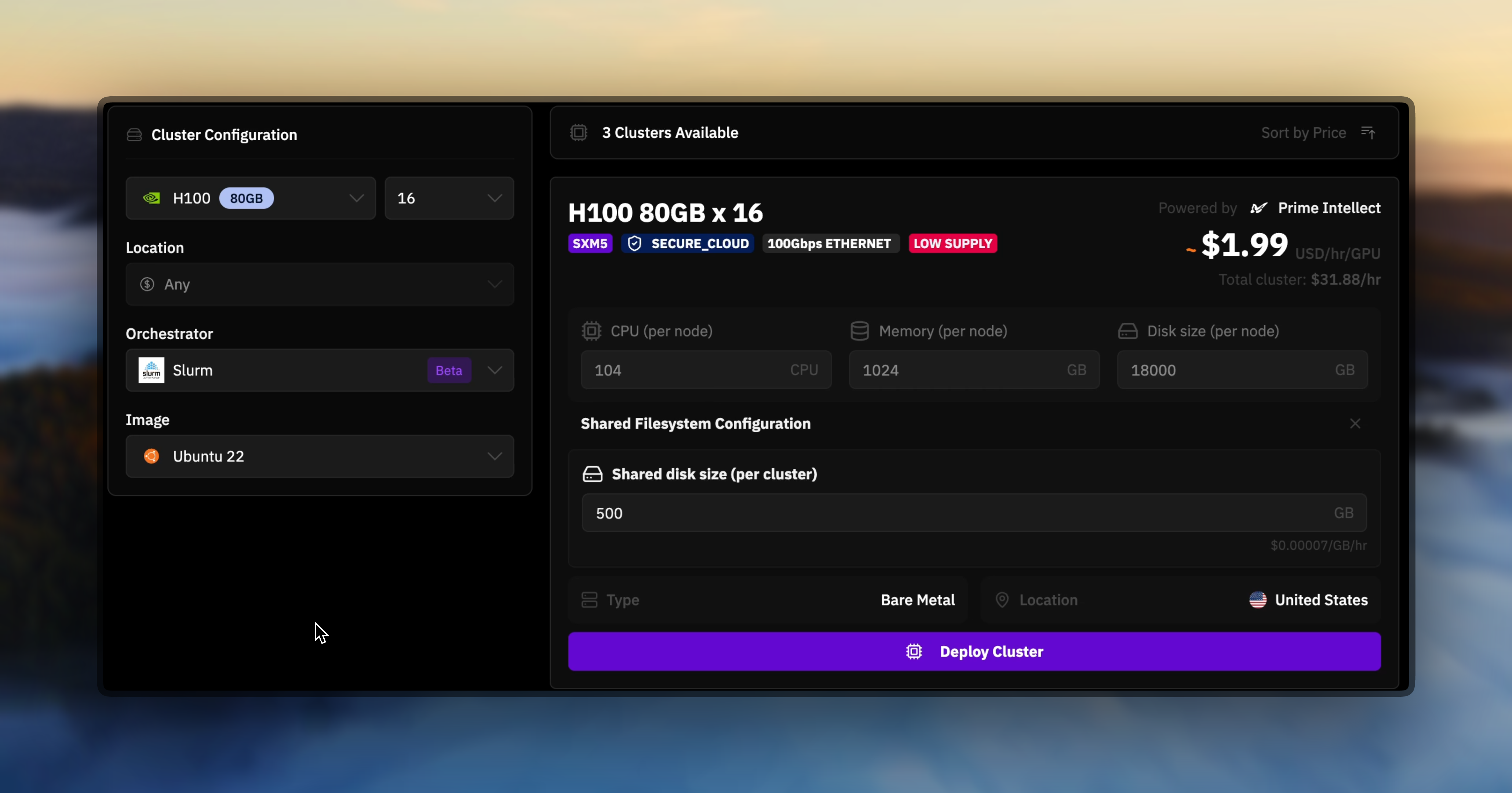The image size is (1512, 793).
Task: Open the H100 80GB GPU type dropdown
Action: pos(251,198)
